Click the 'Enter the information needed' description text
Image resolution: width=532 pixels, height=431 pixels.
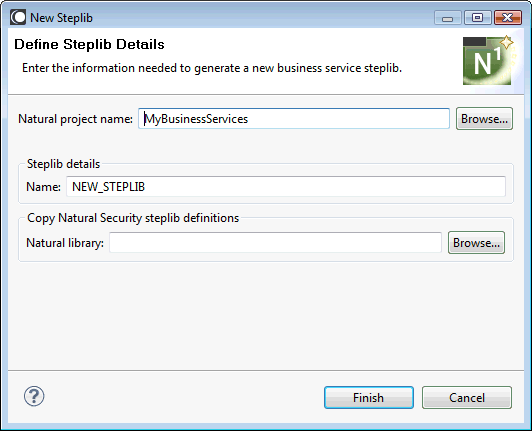(x=212, y=68)
